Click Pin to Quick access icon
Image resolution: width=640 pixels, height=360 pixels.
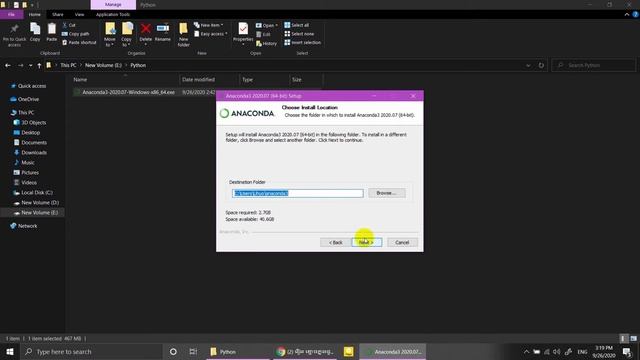click(14, 35)
